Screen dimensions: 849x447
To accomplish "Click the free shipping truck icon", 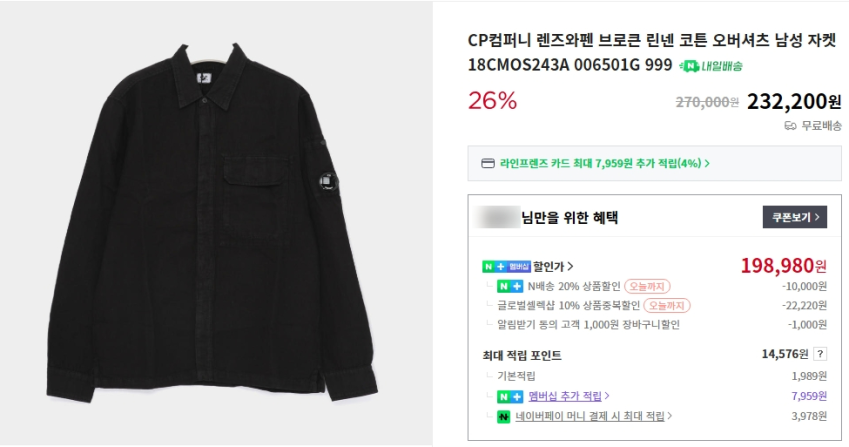I will coord(790,126).
